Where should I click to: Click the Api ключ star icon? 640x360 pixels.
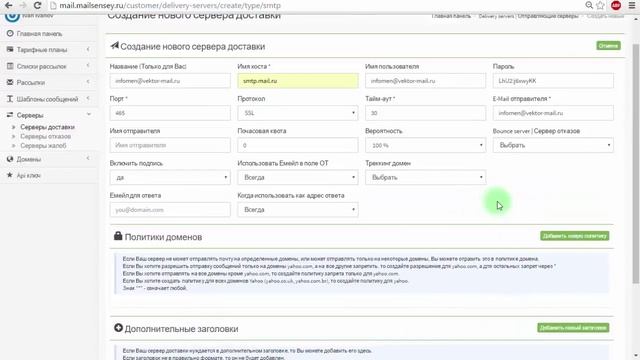click(10, 175)
